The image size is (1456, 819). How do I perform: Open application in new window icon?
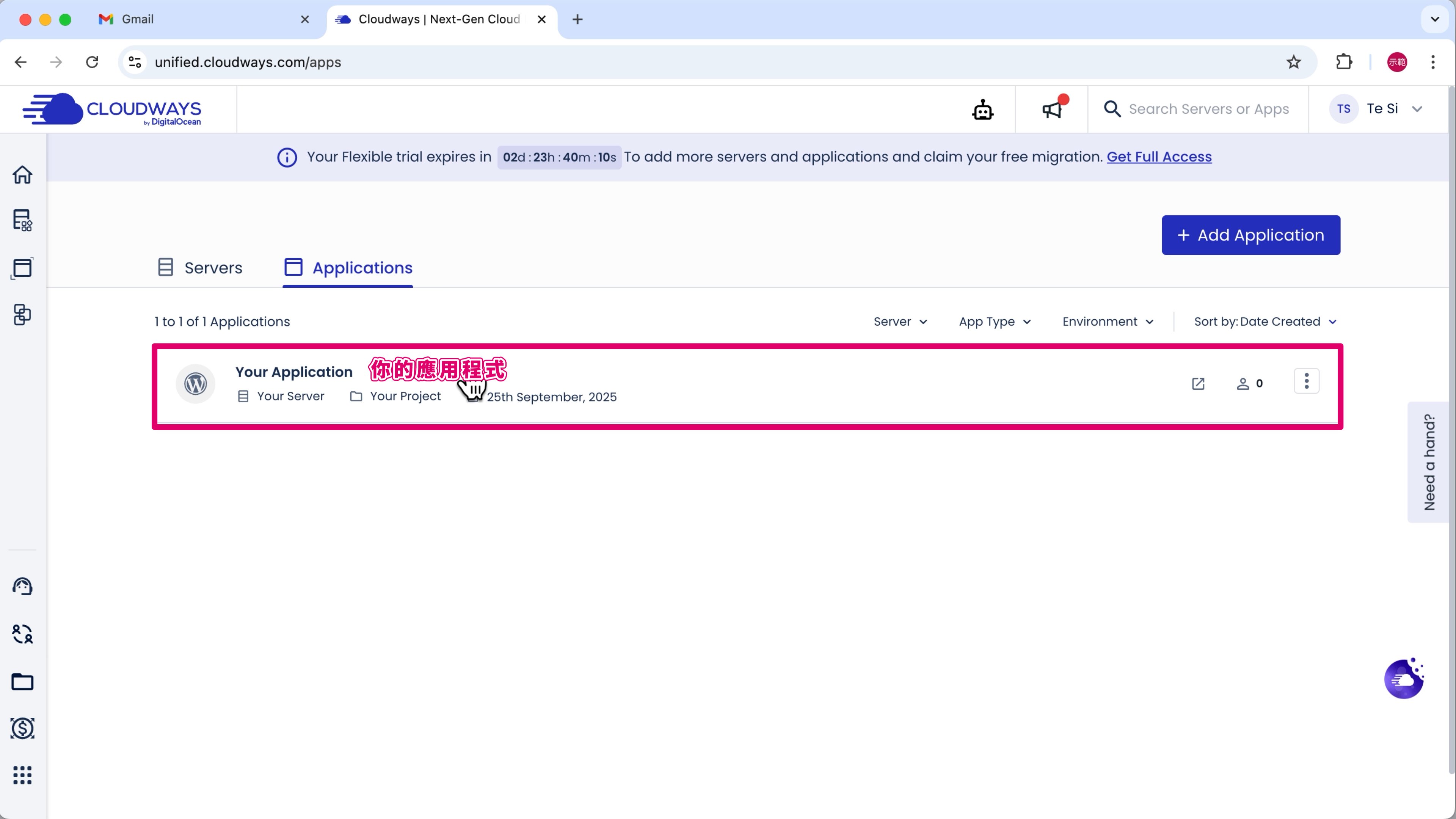[x=1198, y=384]
